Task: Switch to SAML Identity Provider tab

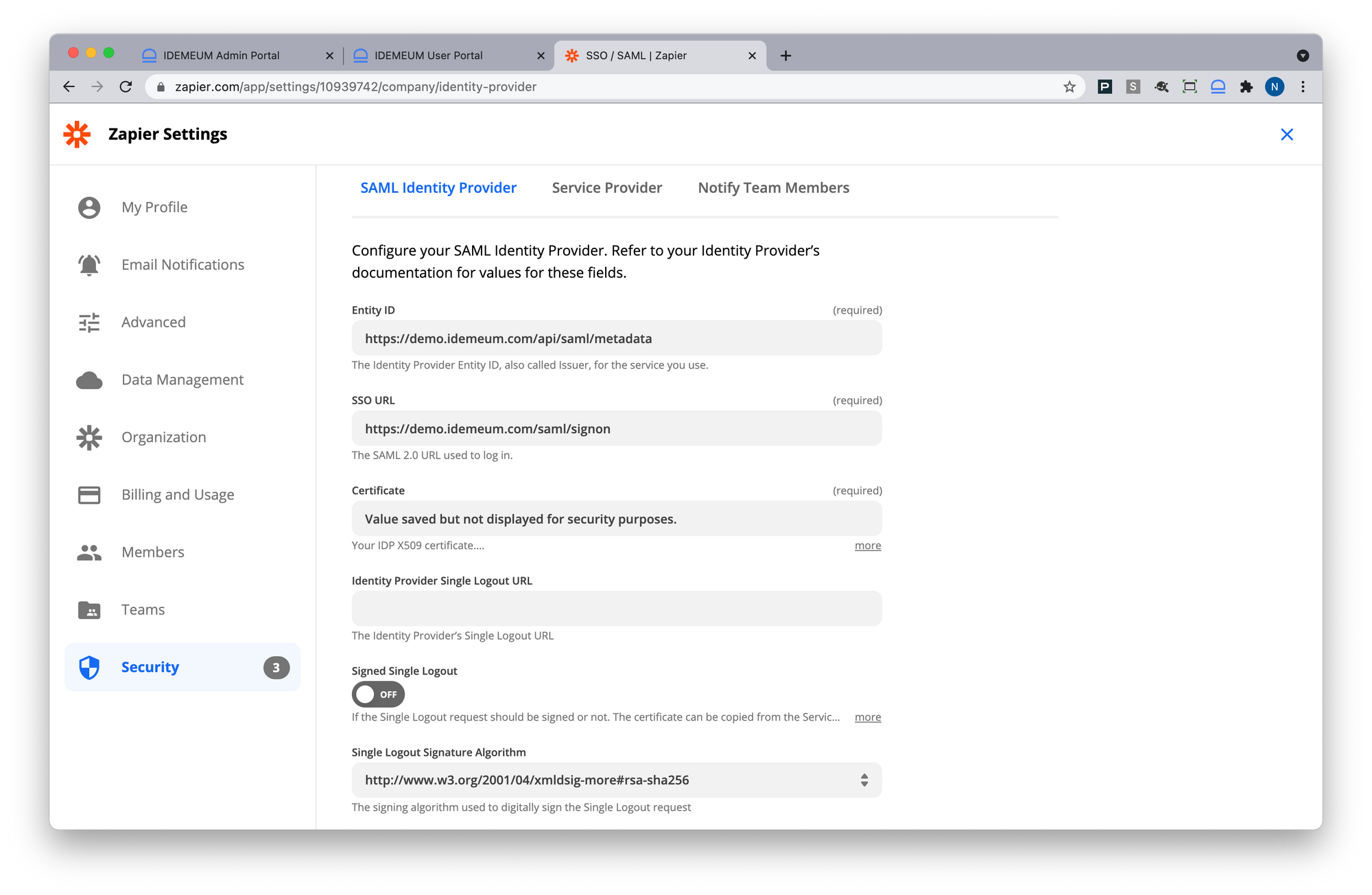Action: coord(438,188)
